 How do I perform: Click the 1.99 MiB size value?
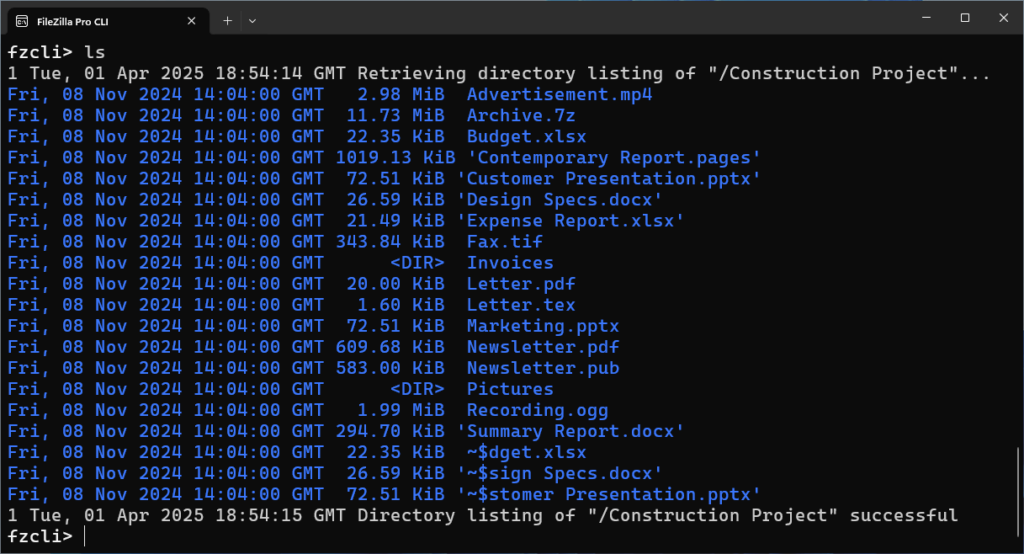(401, 410)
